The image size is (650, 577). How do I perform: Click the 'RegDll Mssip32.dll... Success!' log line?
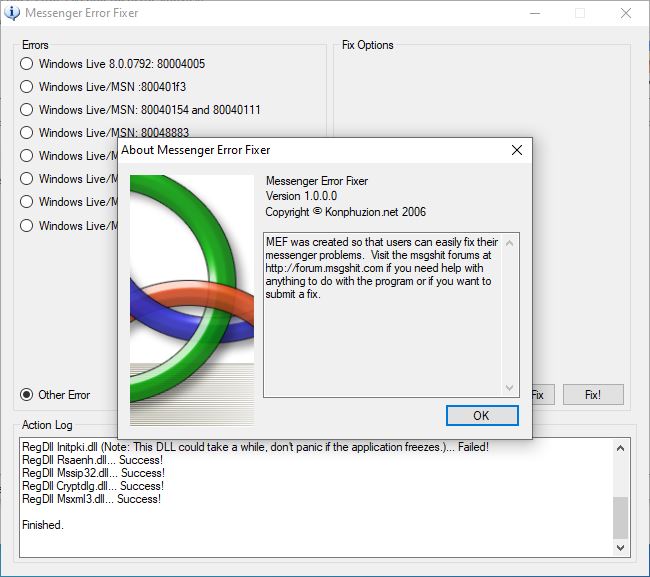coord(93,473)
